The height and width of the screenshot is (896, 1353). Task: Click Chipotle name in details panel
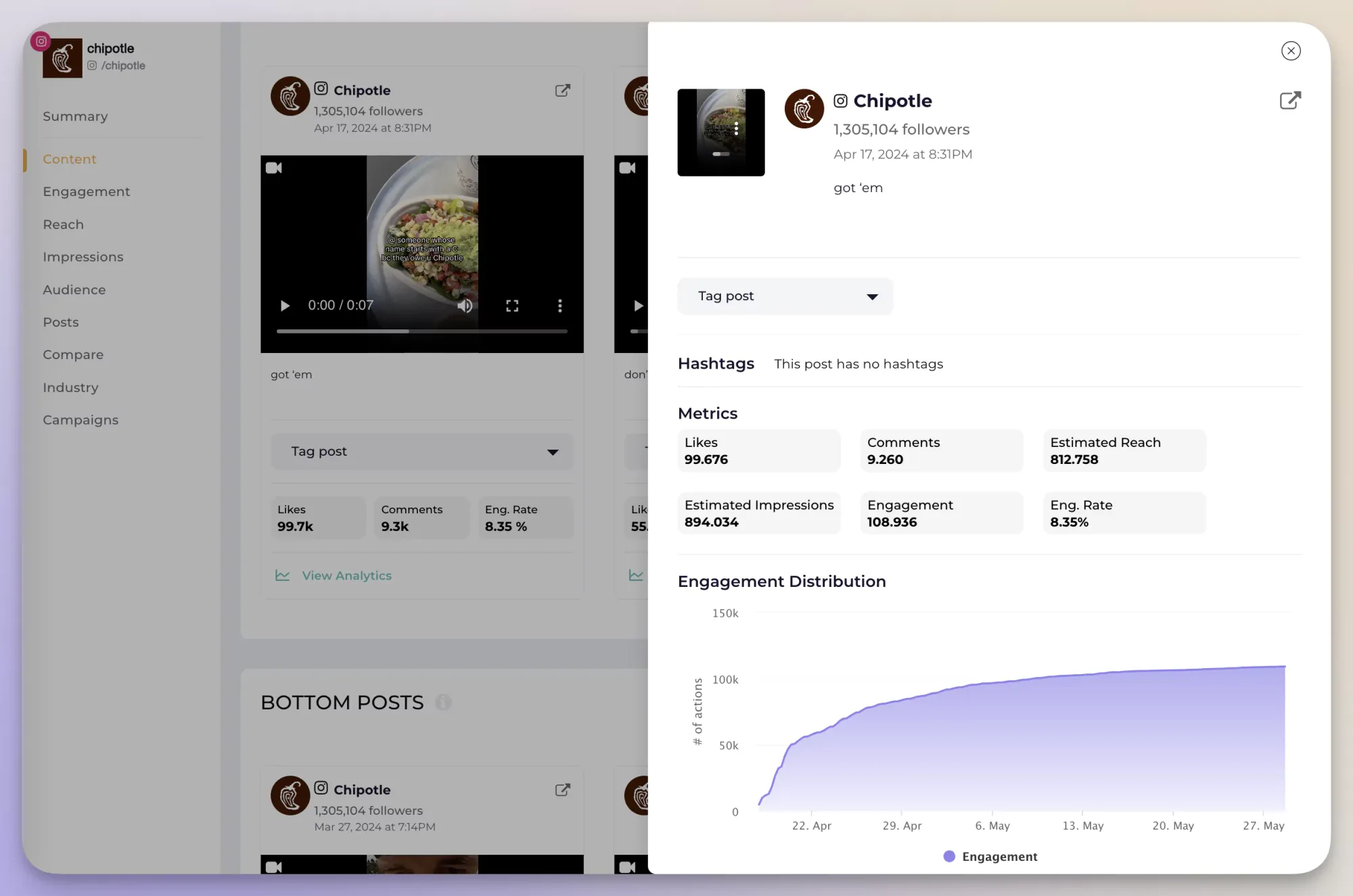pos(892,101)
